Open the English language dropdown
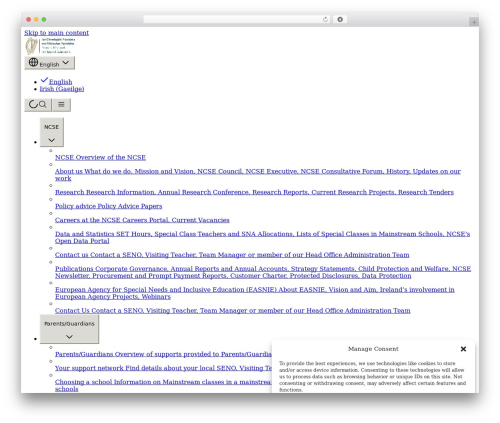Screen dimensions: 500x423 [x=49, y=63]
